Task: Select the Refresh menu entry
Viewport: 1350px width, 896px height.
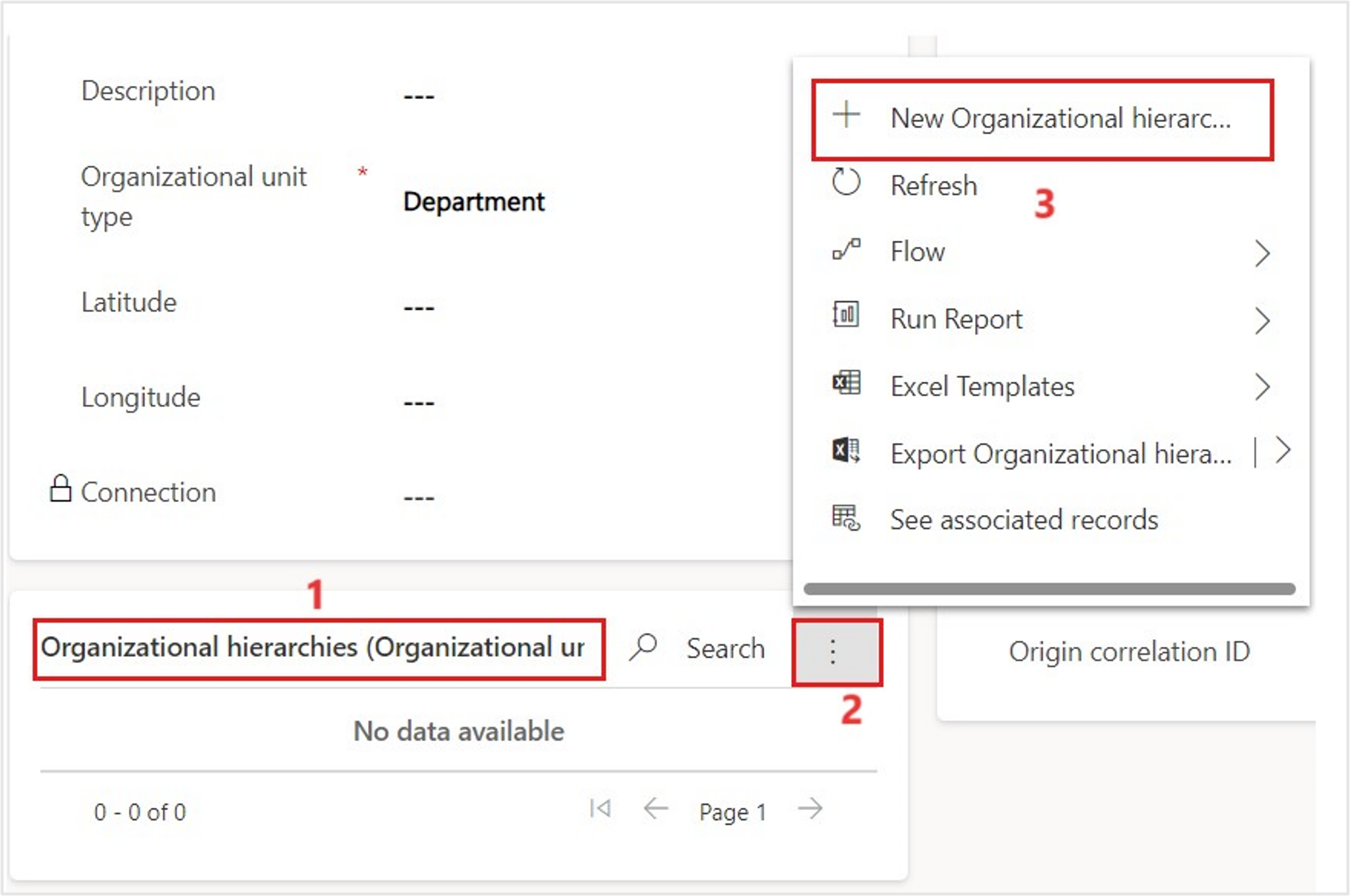Action: (x=934, y=186)
